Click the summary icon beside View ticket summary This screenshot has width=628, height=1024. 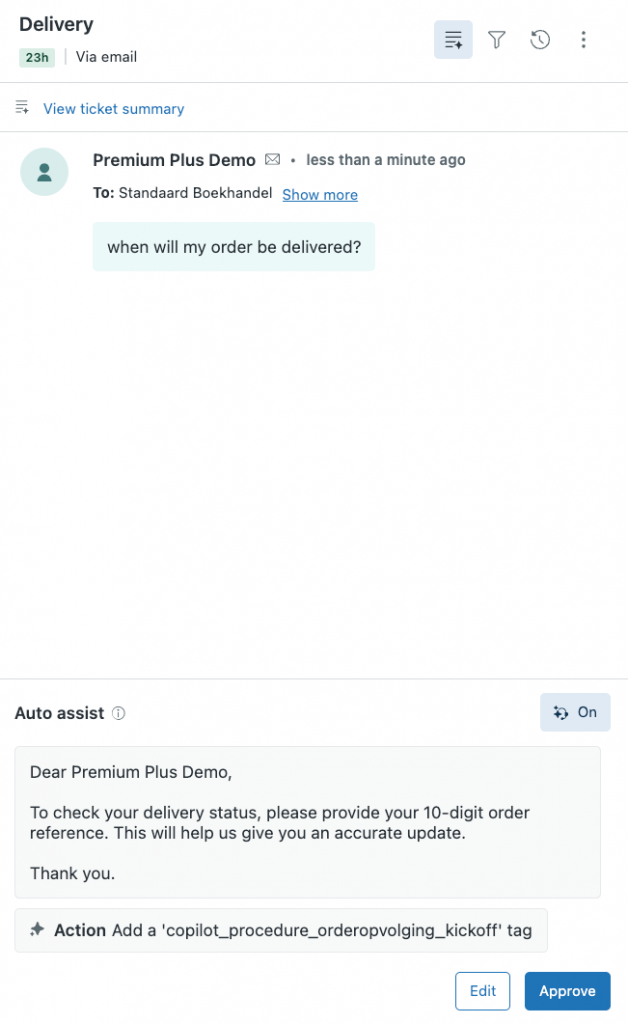click(22, 108)
